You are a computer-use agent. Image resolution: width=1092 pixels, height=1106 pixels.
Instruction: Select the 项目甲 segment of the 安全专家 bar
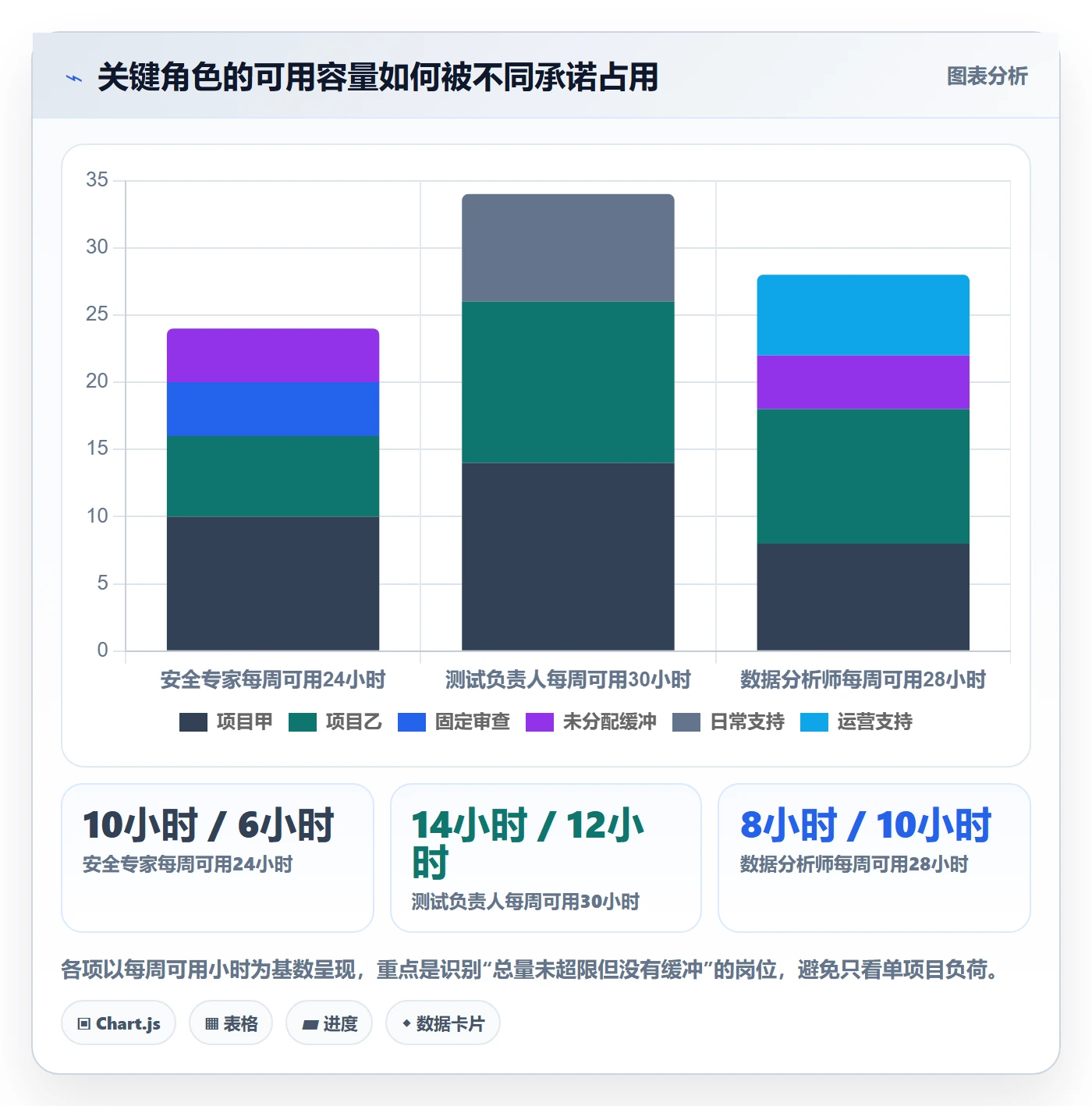click(273, 583)
